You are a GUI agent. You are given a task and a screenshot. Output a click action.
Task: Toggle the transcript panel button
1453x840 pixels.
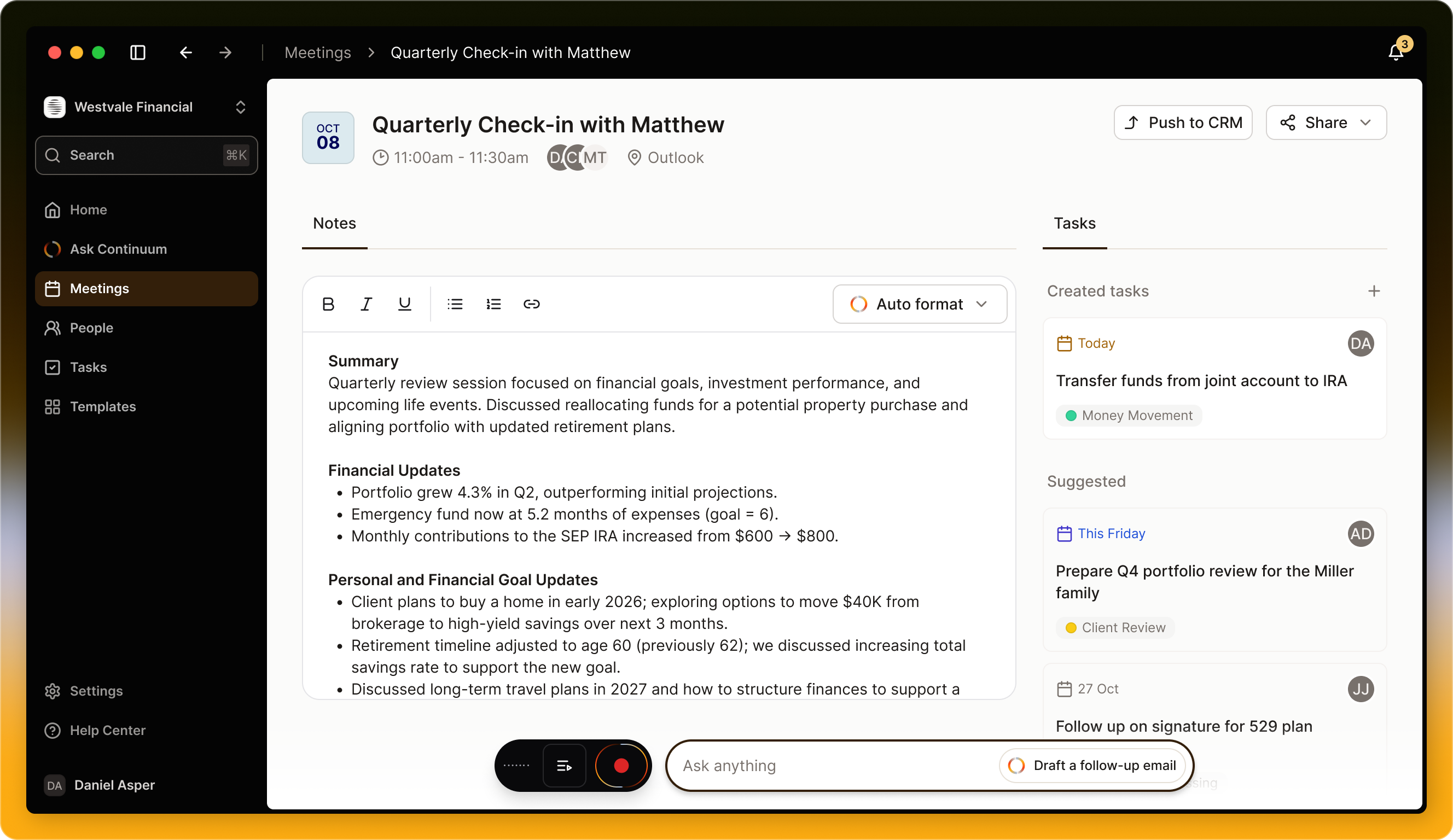[x=564, y=766]
